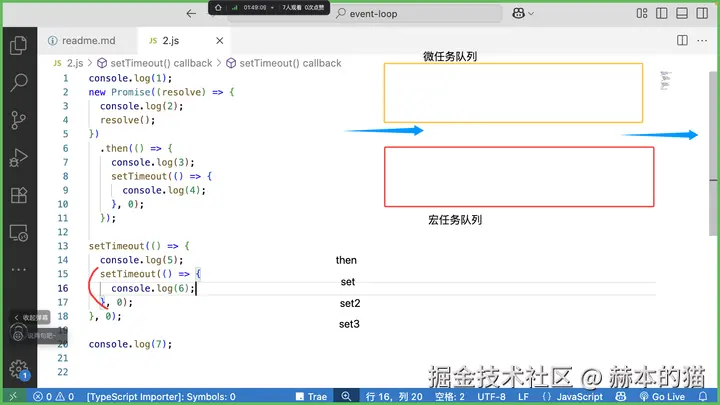Viewport: 720px width, 405px height.
Task: Open the Customize Layout icon
Action: click(642, 13)
